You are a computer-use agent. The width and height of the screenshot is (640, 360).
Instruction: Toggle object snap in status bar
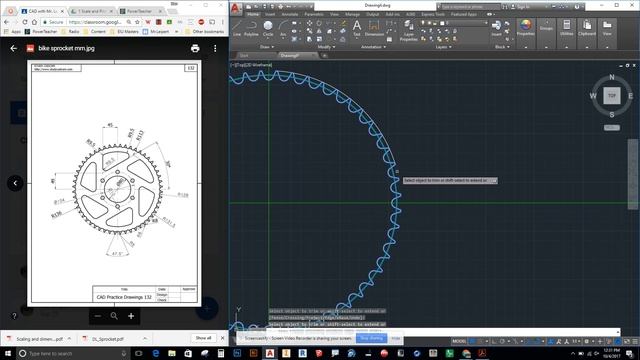(x=537, y=341)
